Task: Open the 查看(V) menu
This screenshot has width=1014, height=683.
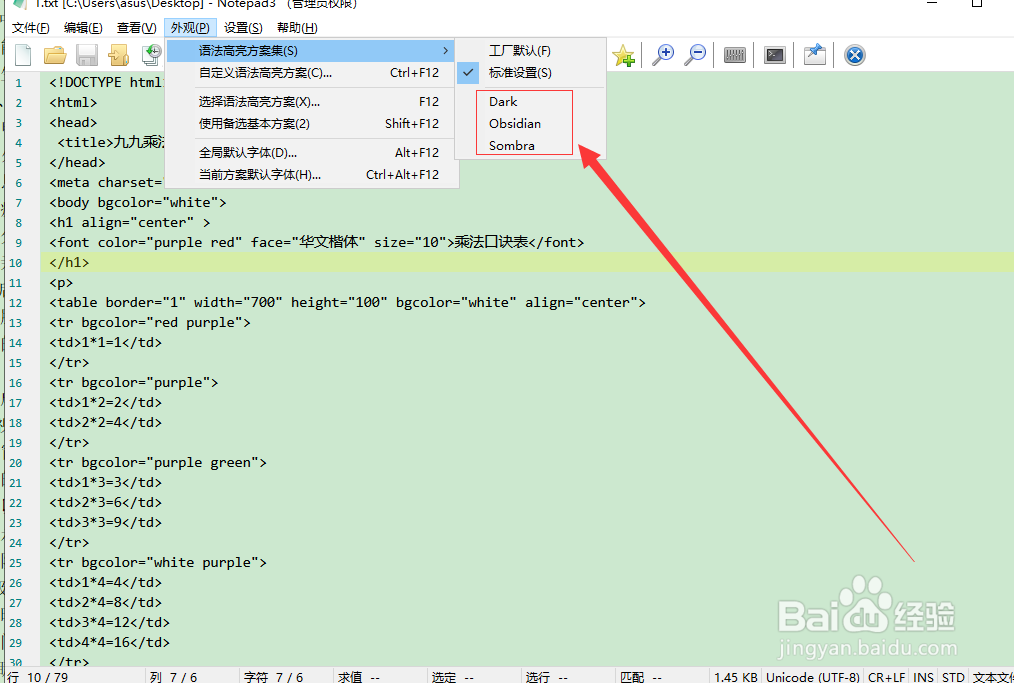Action: tap(136, 28)
